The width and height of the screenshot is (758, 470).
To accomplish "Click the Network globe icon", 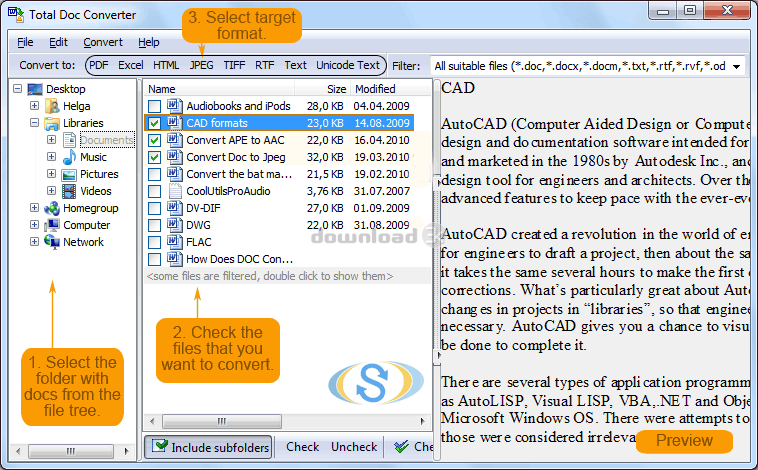I will (52, 241).
